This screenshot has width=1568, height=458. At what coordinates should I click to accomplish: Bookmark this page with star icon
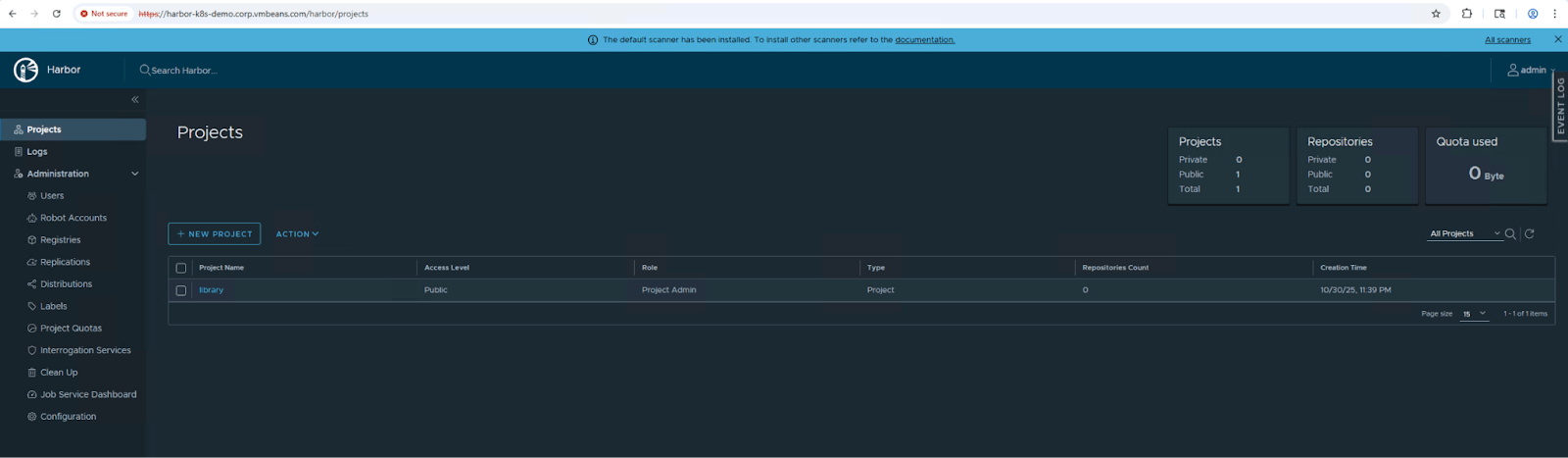(1436, 14)
